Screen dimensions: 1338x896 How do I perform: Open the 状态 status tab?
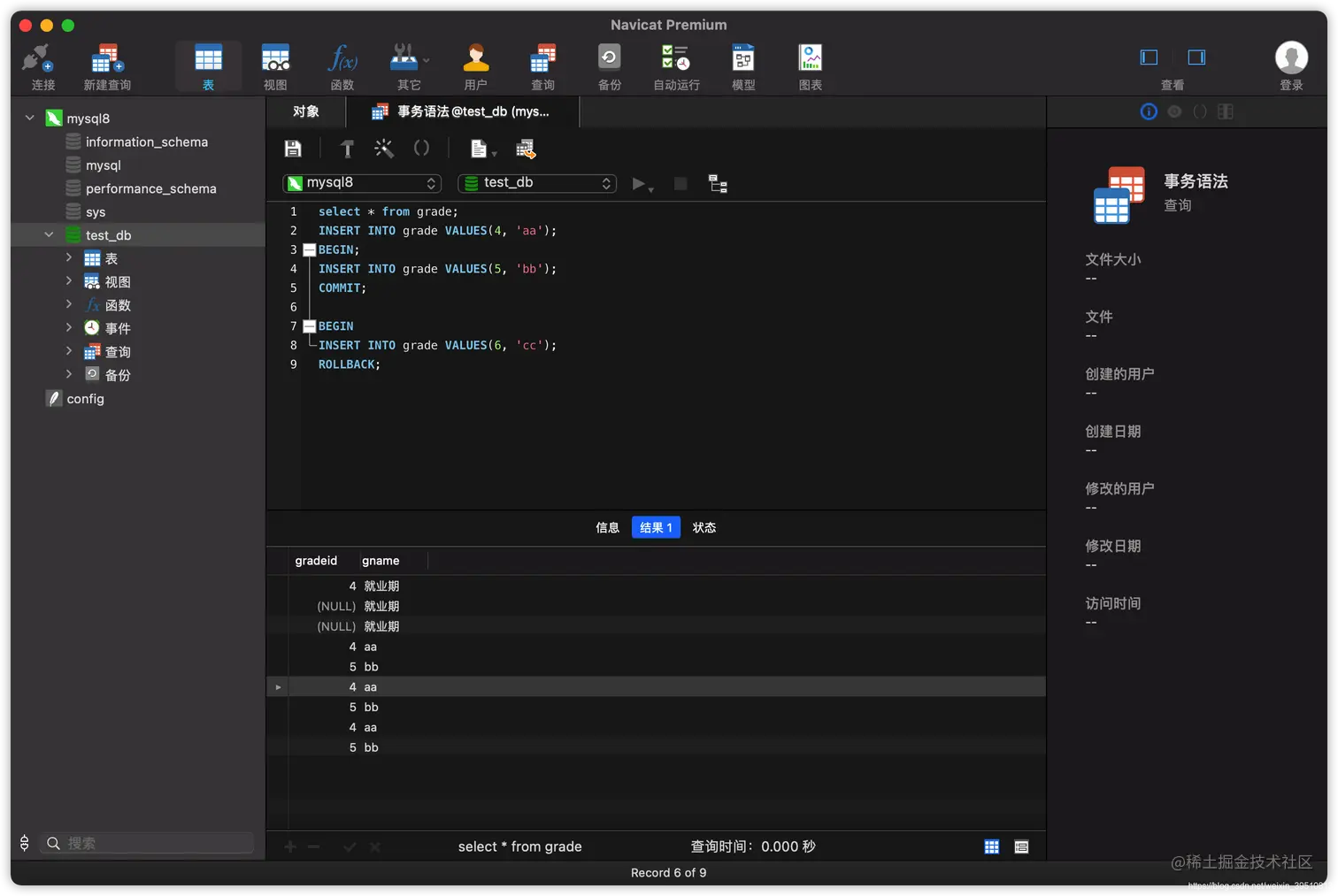pyautogui.click(x=704, y=527)
